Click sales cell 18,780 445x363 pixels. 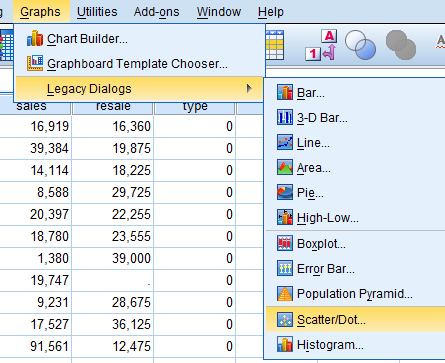pos(35,236)
